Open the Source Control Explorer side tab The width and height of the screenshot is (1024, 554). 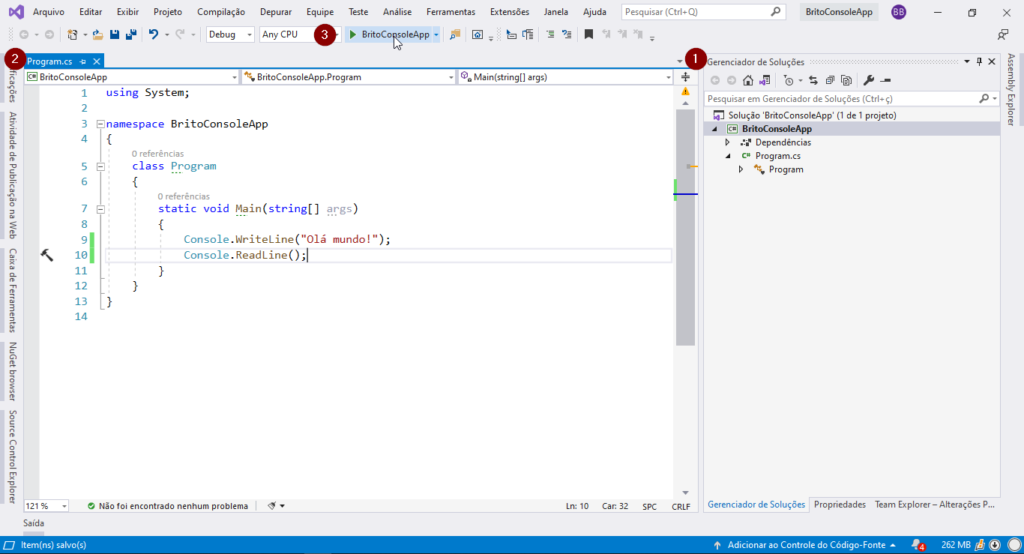pyautogui.click(x=12, y=457)
